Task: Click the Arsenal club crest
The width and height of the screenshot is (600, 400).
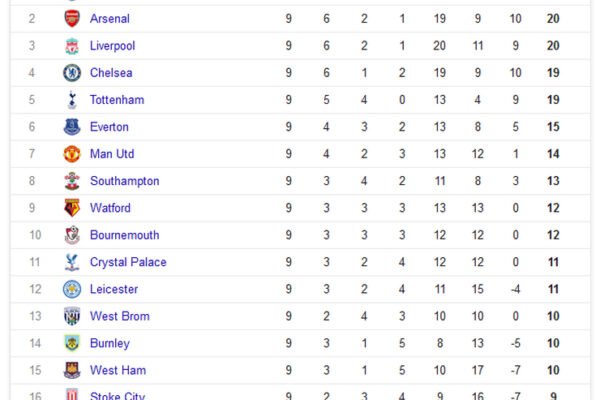Action: 72,18
